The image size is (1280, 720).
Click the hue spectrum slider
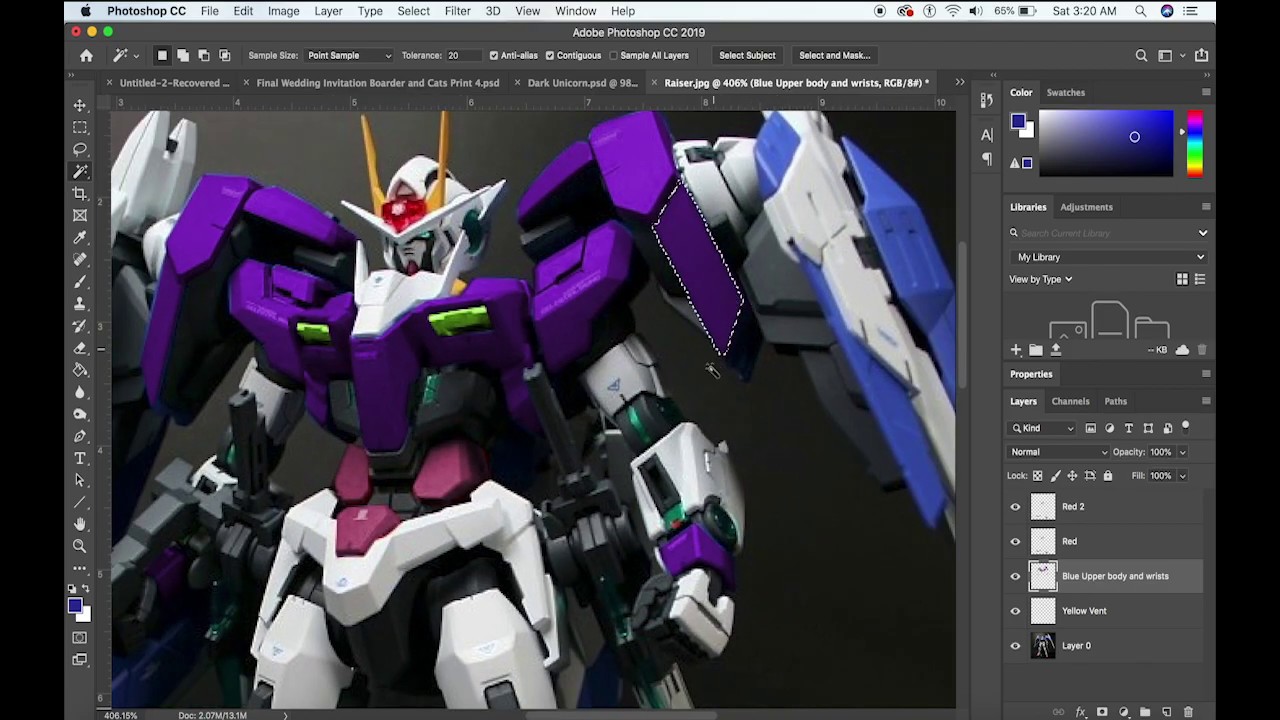click(x=1195, y=144)
